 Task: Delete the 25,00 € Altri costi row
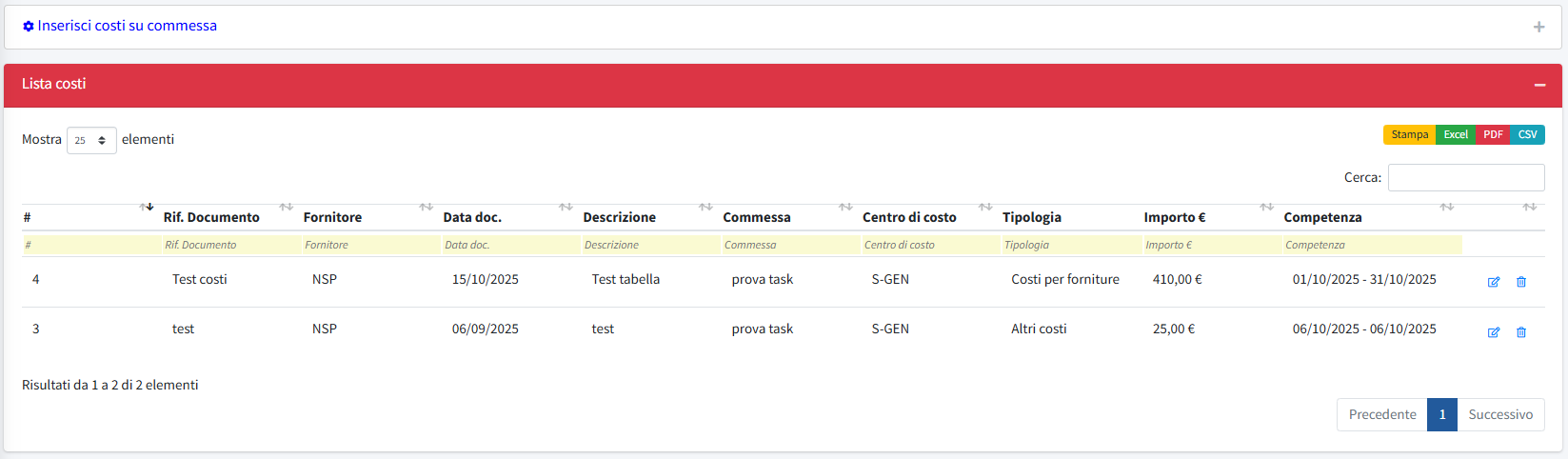(x=1520, y=332)
